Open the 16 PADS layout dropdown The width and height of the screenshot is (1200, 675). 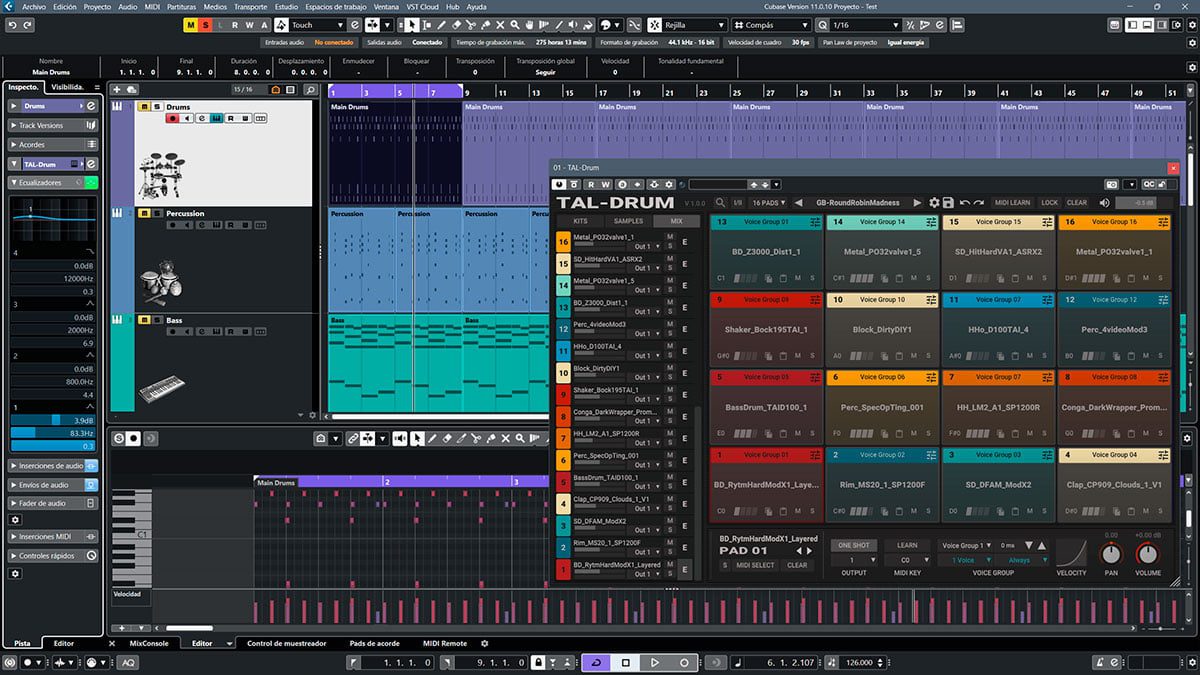pos(769,203)
